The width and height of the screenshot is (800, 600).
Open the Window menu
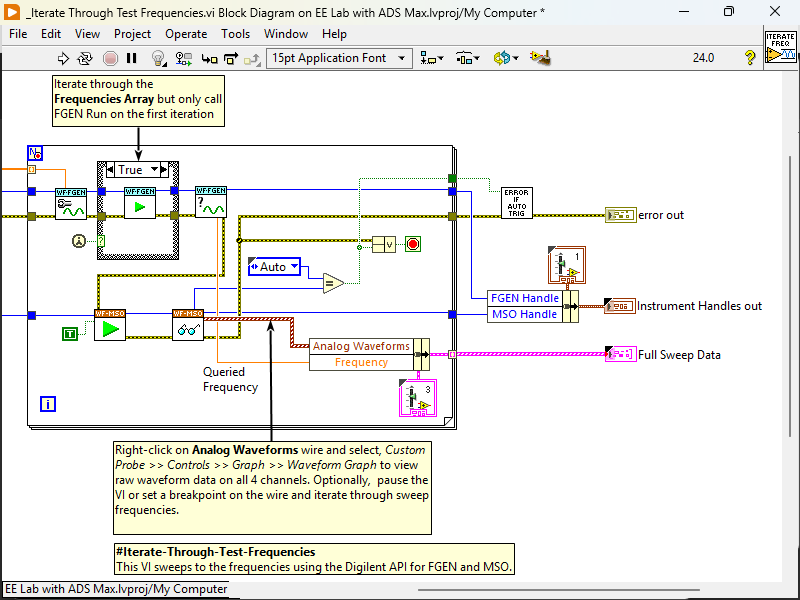[286, 34]
